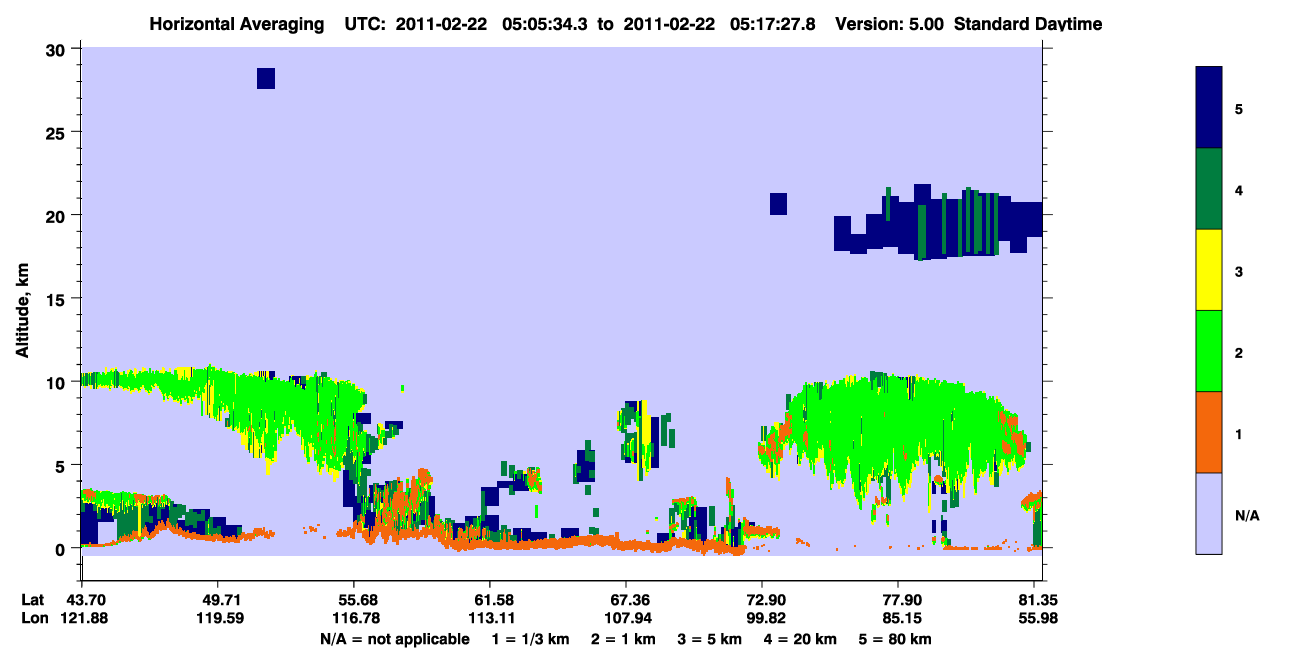Image resolution: width=1300 pixels, height=667 pixels.
Task: Click the small blue square near 21 km altitude
Action: [x=778, y=204]
